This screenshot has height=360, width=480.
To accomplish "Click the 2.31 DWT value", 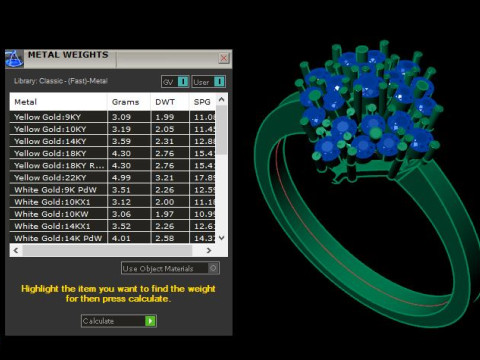I will [x=165, y=141].
